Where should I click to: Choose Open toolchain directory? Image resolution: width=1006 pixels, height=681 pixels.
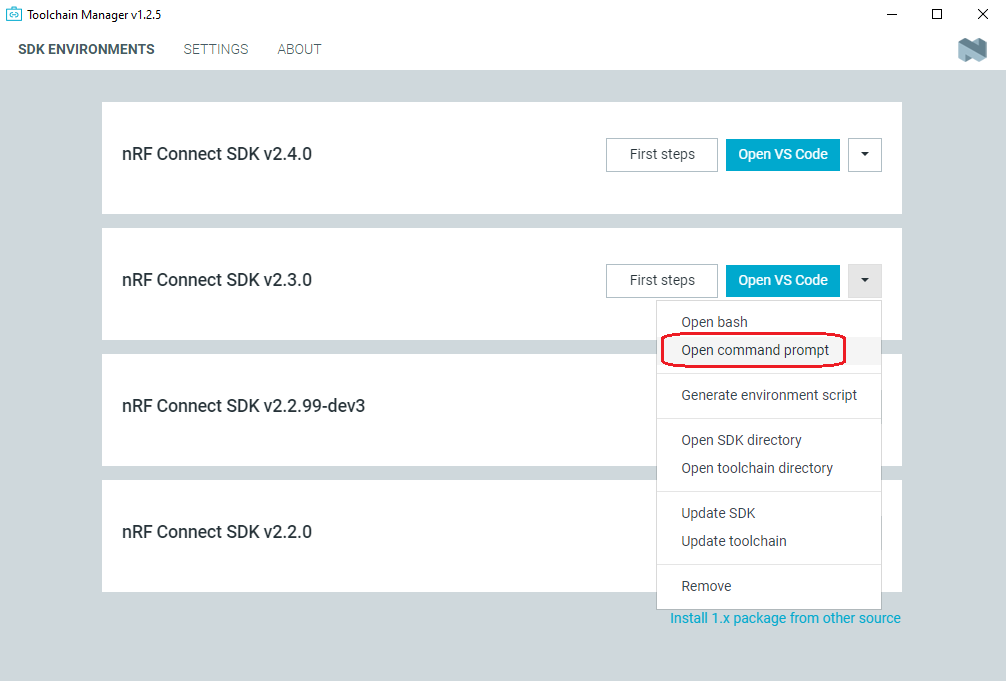769,469
